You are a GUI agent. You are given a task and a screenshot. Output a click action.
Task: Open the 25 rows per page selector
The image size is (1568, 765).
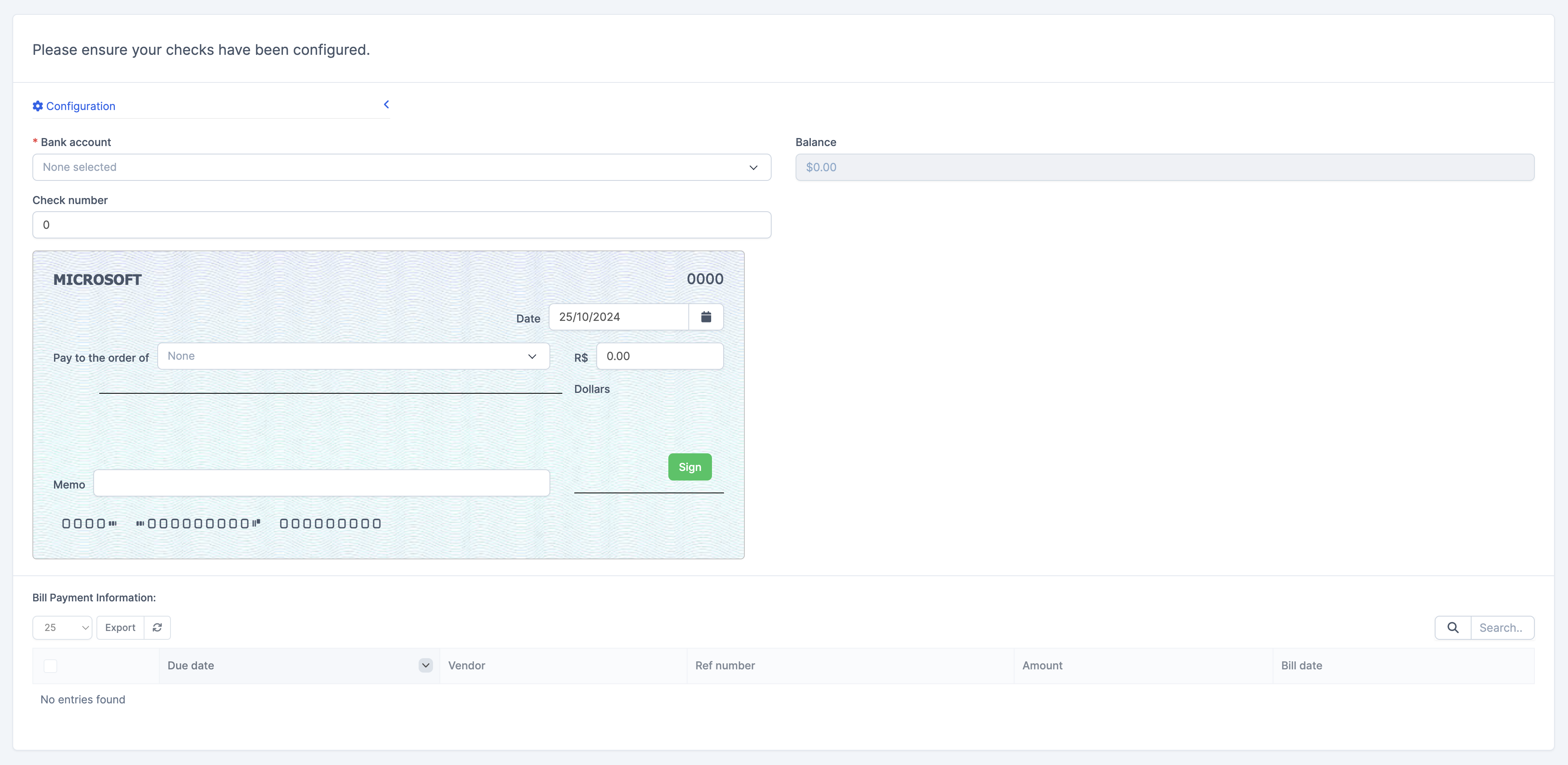coord(62,627)
